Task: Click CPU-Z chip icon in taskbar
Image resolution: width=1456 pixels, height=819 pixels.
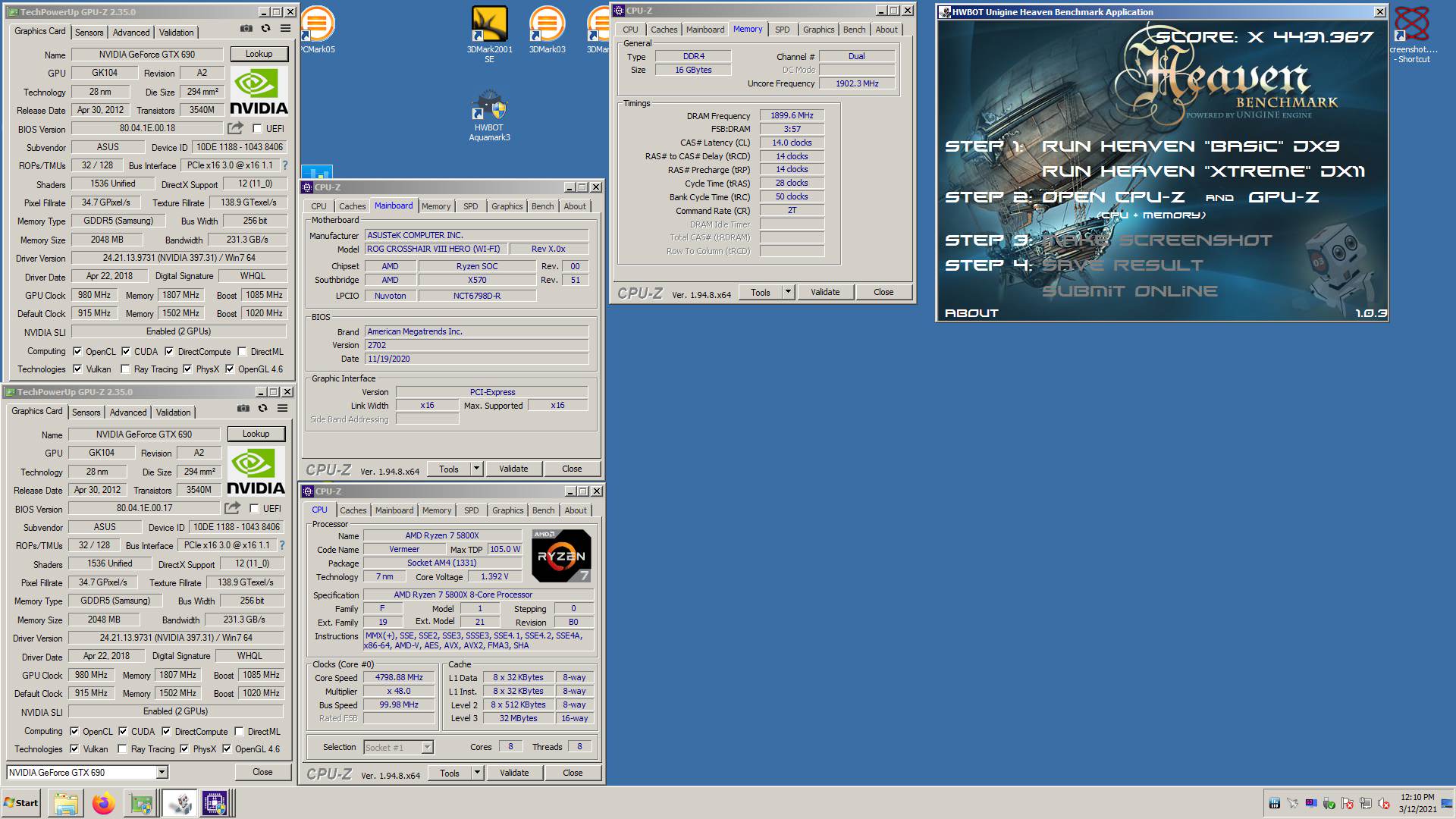Action: (x=215, y=803)
